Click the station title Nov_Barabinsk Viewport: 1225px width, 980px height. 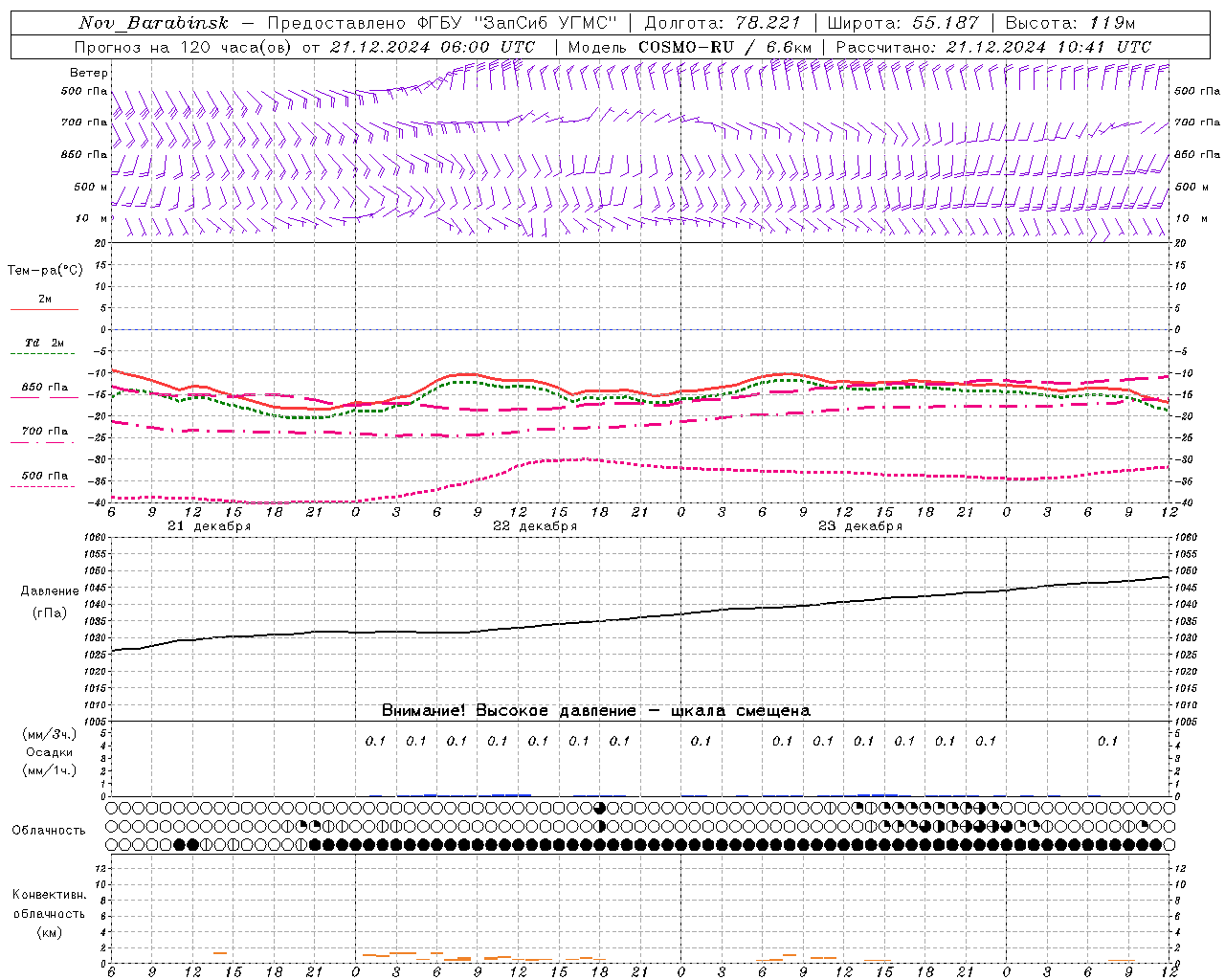(x=154, y=23)
